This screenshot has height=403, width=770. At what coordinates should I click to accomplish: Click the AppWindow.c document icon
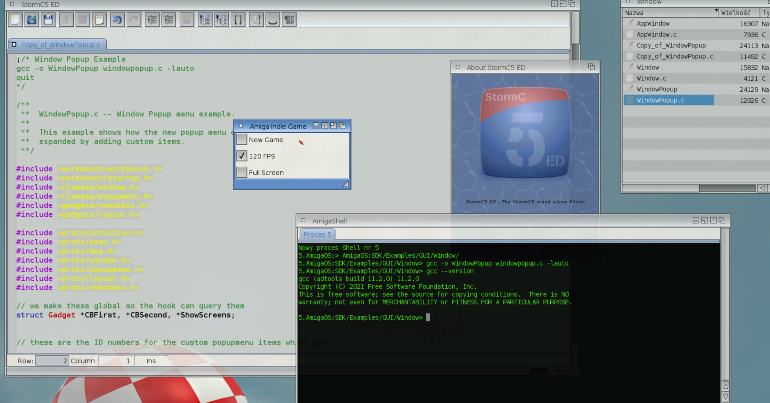click(x=630, y=34)
